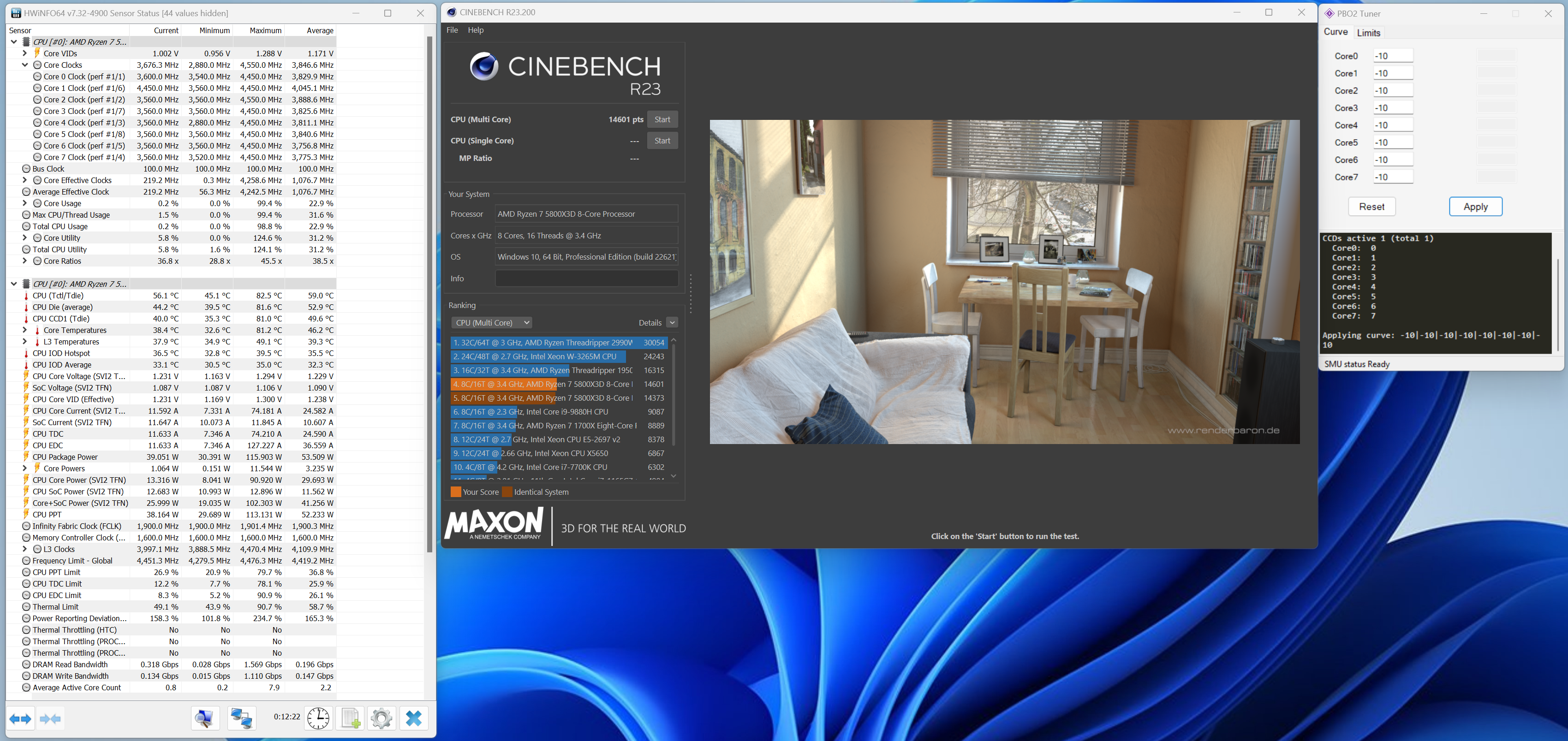Collapse the Core Clocks tree node
1568x741 pixels.
[25, 65]
